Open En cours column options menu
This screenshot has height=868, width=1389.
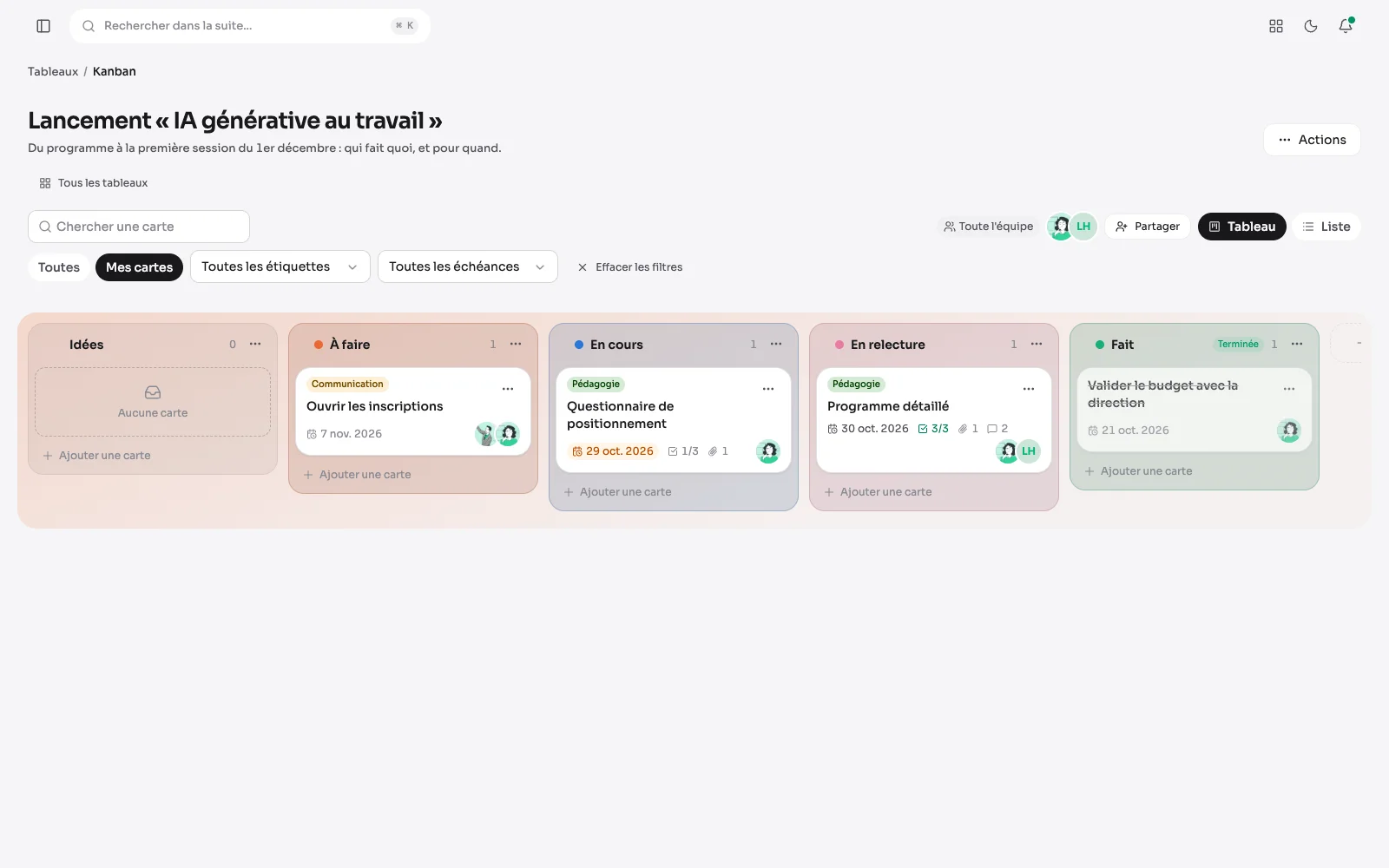pos(776,345)
